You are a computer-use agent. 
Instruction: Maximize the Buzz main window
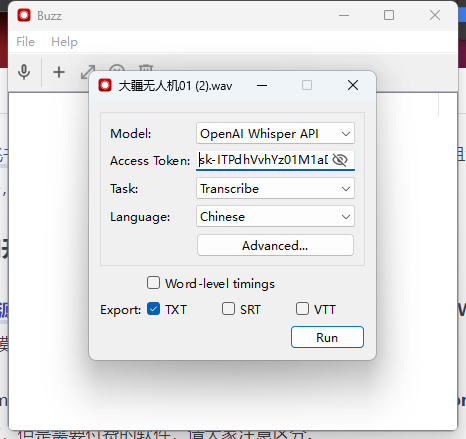389,15
